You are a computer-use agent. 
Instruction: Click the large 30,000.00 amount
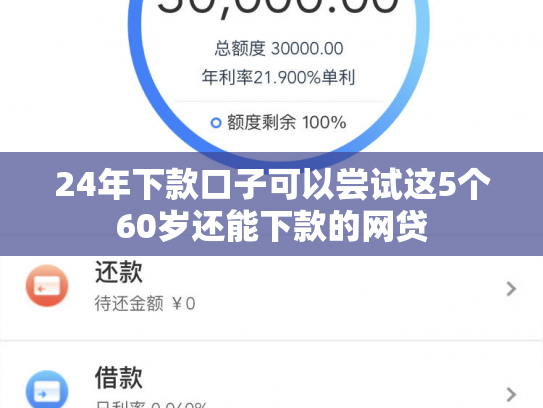(278, 7)
